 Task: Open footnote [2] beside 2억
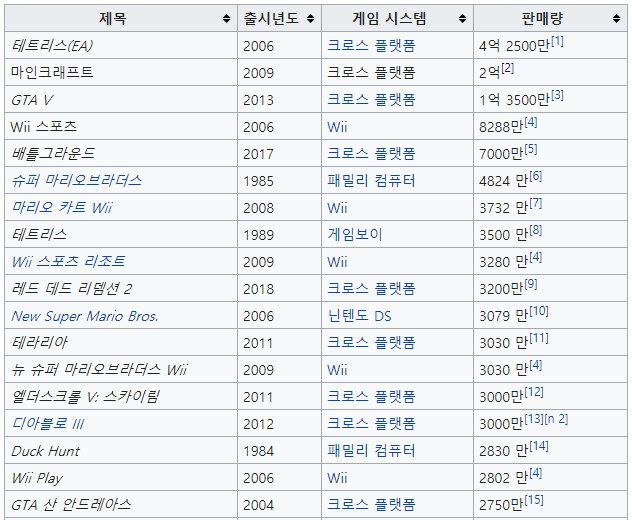pyautogui.click(x=507, y=68)
